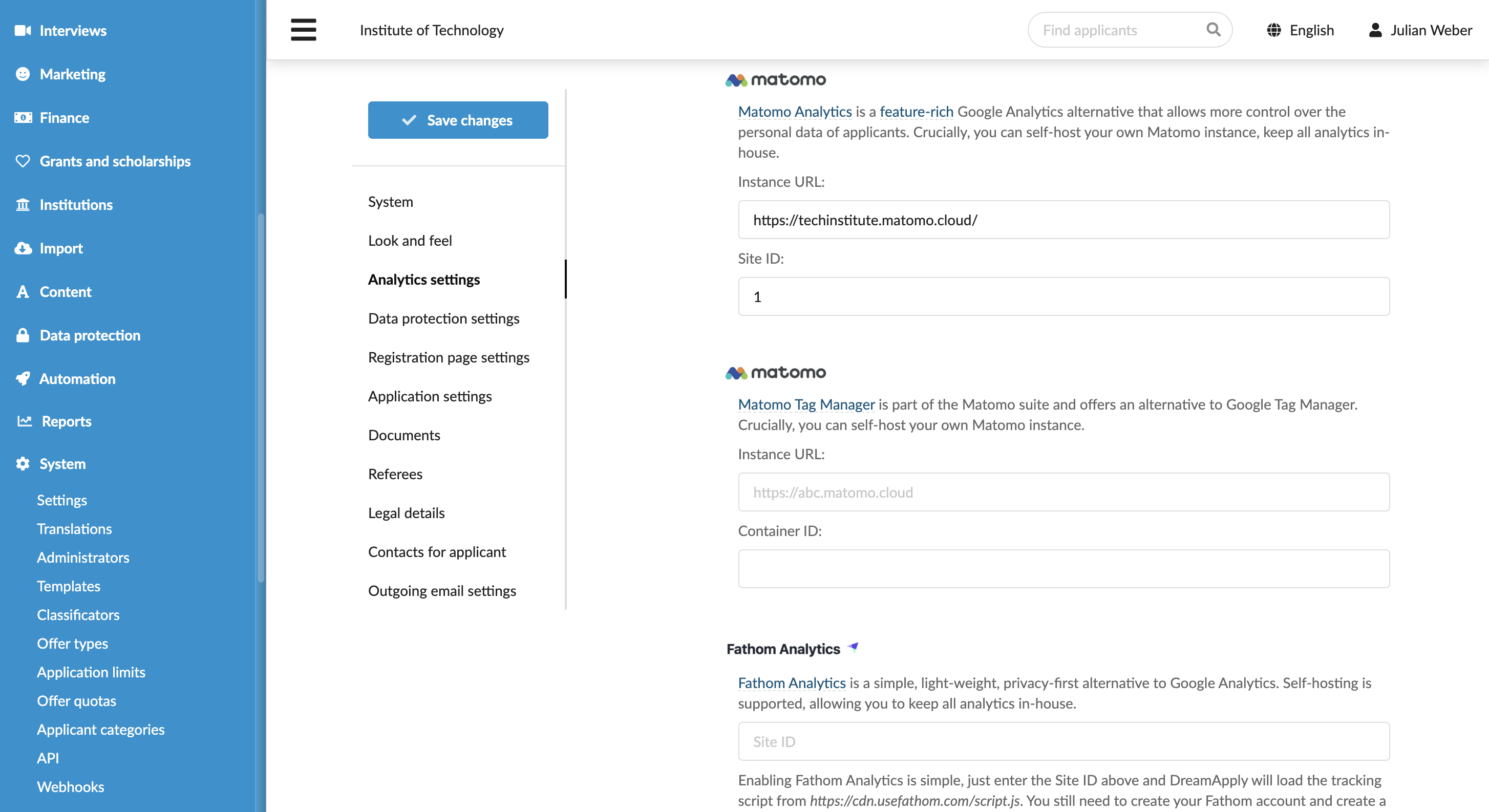Select the System settings tab

pyautogui.click(x=391, y=202)
